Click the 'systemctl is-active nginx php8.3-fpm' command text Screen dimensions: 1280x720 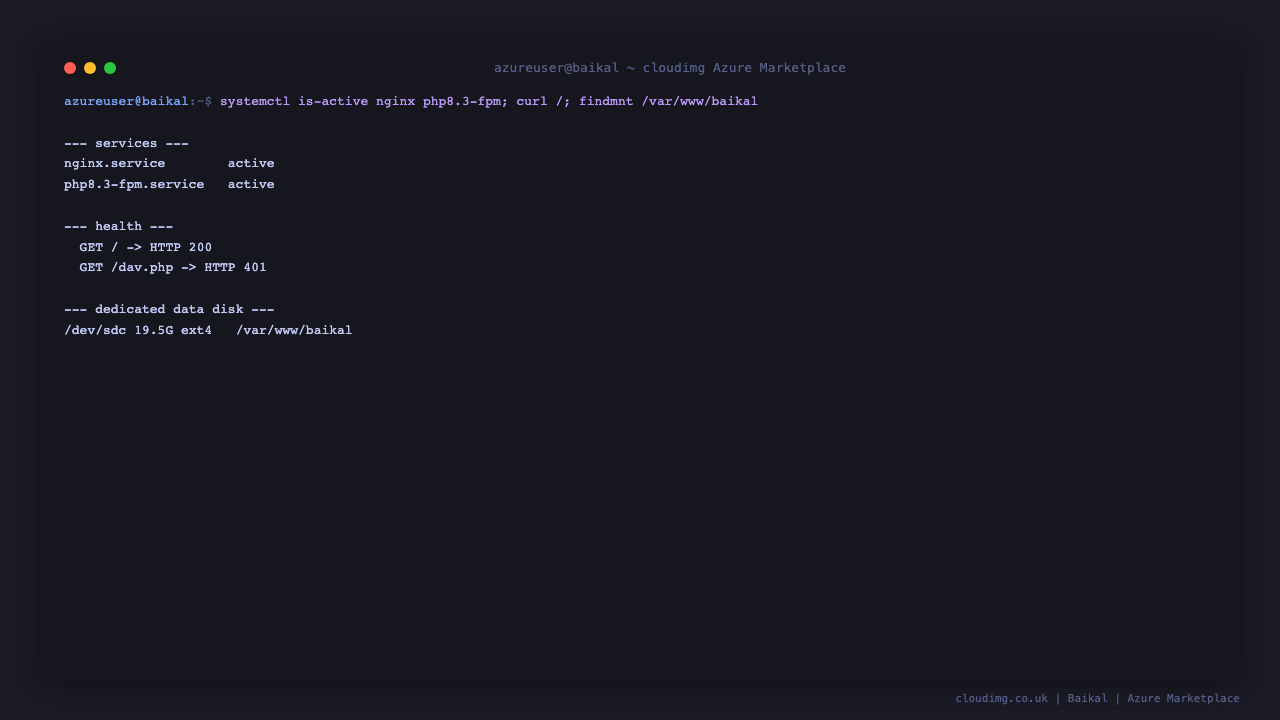pos(360,101)
